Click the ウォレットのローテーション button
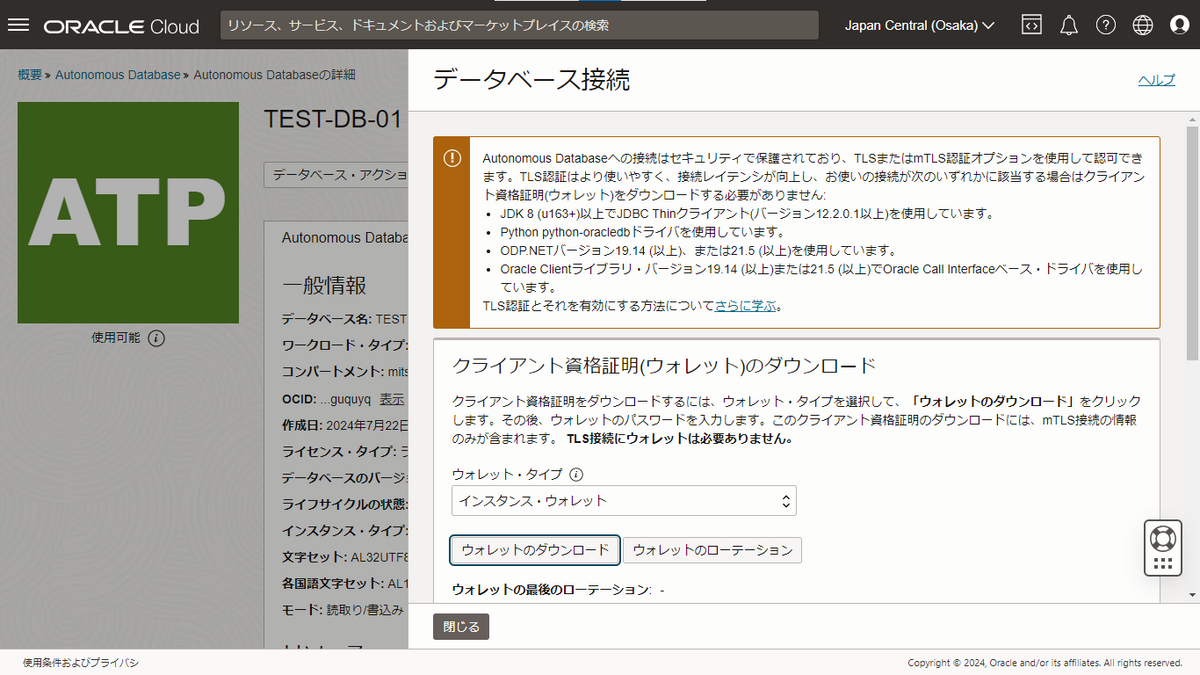 (x=712, y=550)
